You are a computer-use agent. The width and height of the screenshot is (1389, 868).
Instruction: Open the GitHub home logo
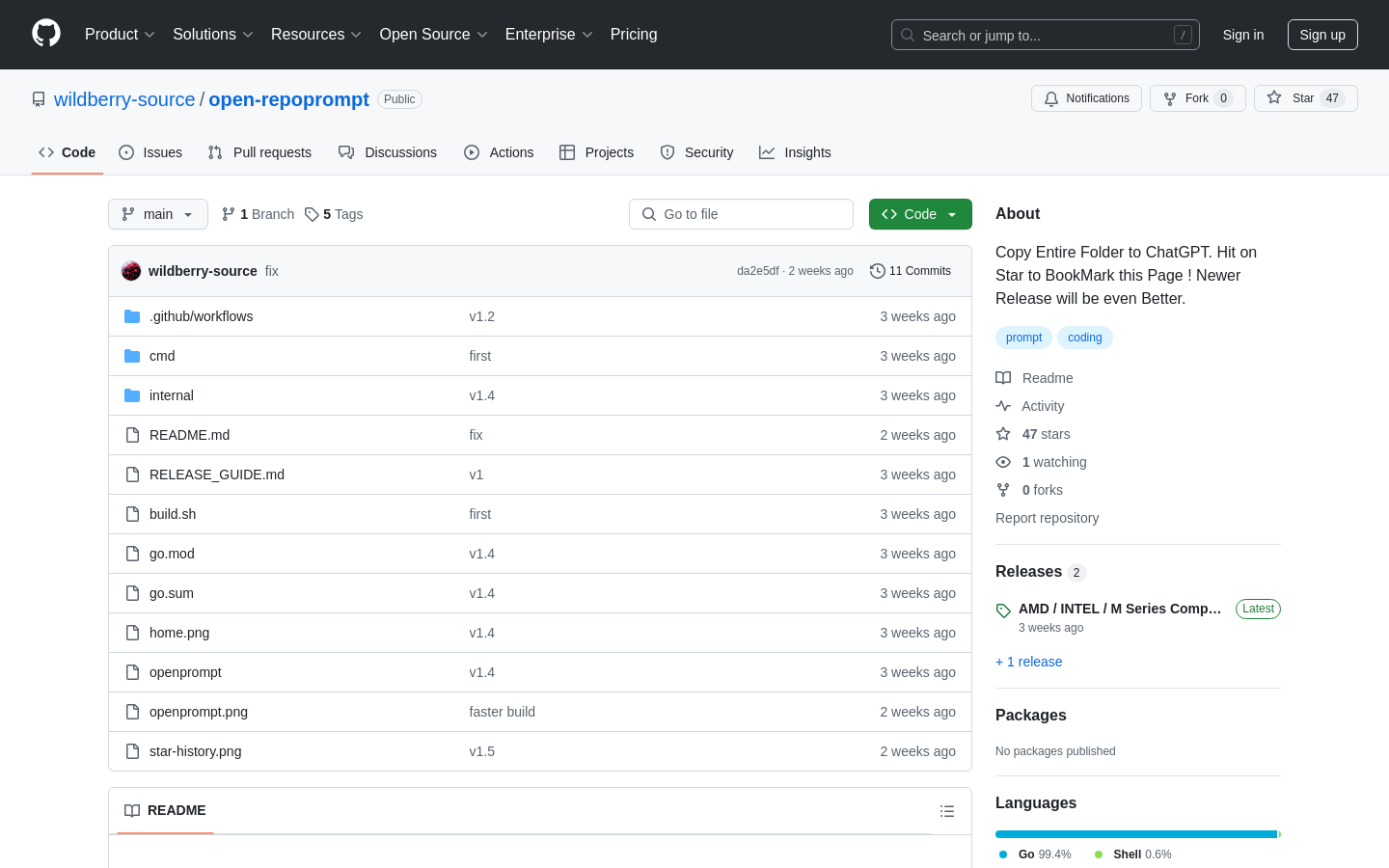46,34
